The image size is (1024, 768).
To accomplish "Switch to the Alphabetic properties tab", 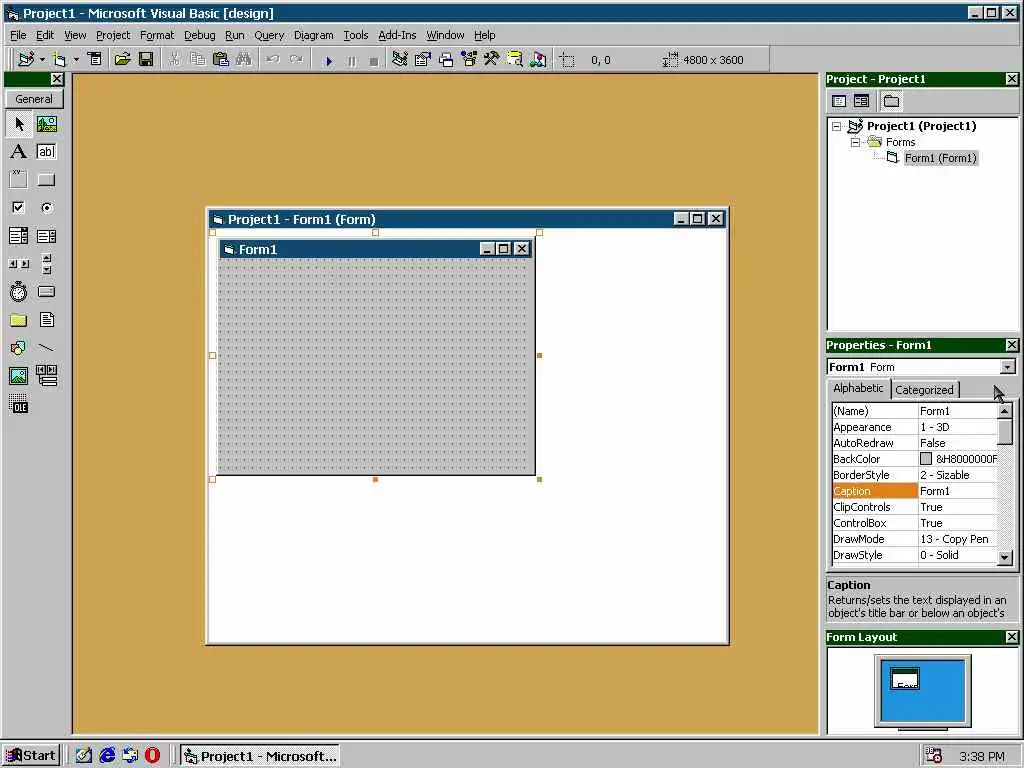I will tap(858, 388).
